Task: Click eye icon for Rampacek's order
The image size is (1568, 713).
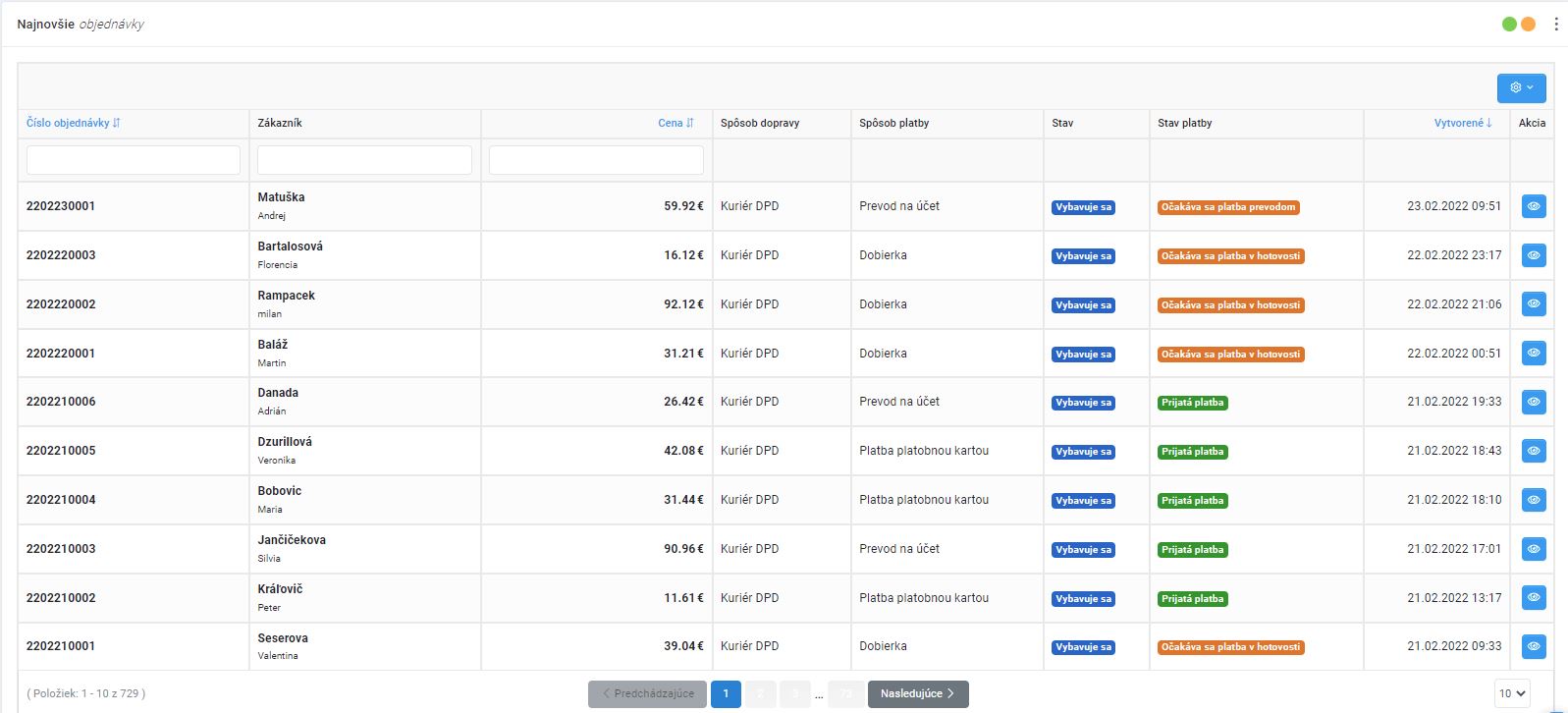Action: [x=1533, y=304]
